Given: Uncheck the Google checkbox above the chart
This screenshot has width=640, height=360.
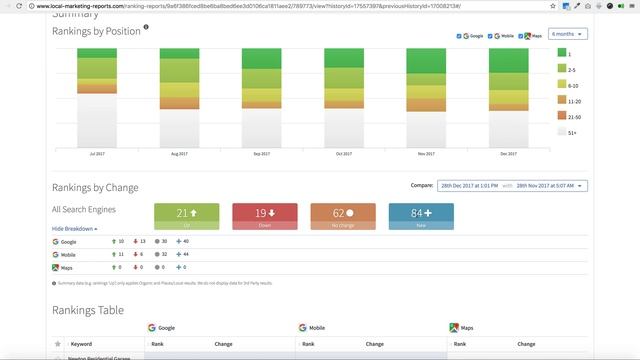Looking at the screenshot, I should [x=459, y=36].
